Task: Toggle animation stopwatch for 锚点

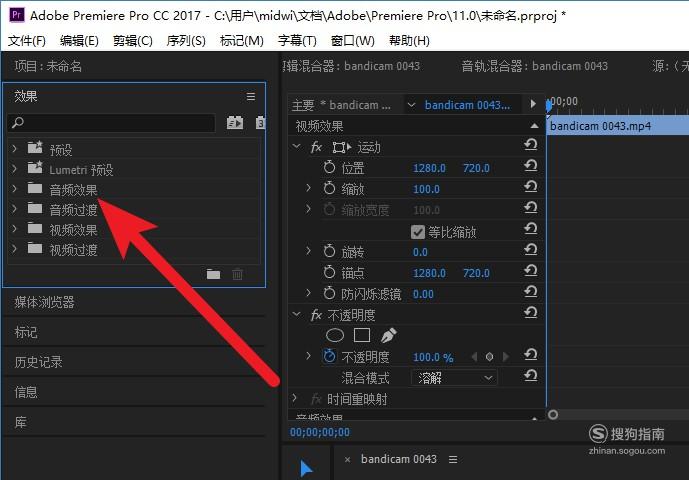Action: pos(329,273)
